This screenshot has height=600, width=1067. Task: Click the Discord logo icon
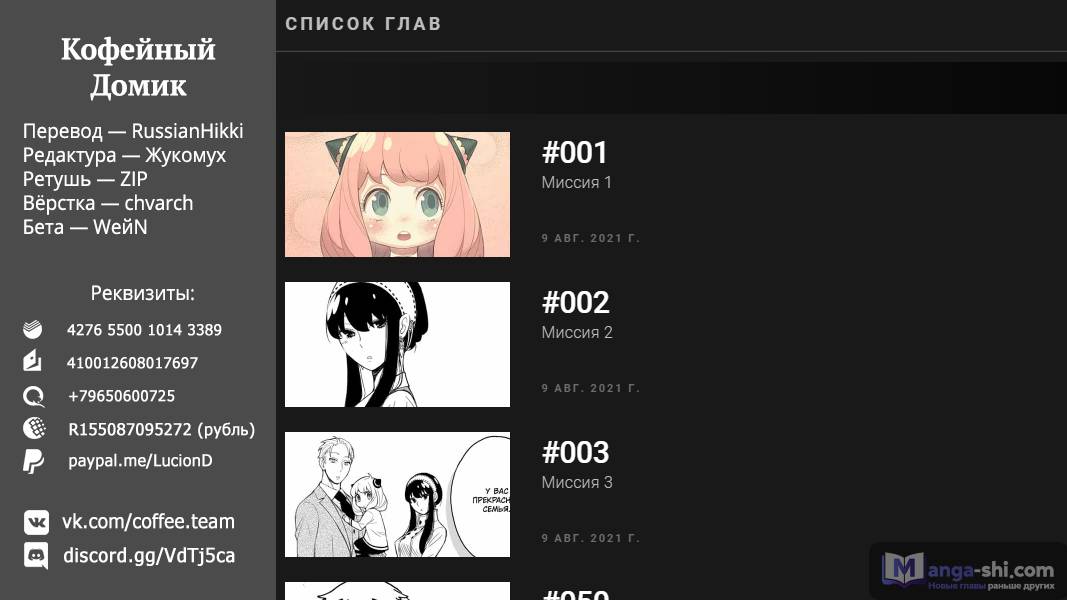[36, 556]
